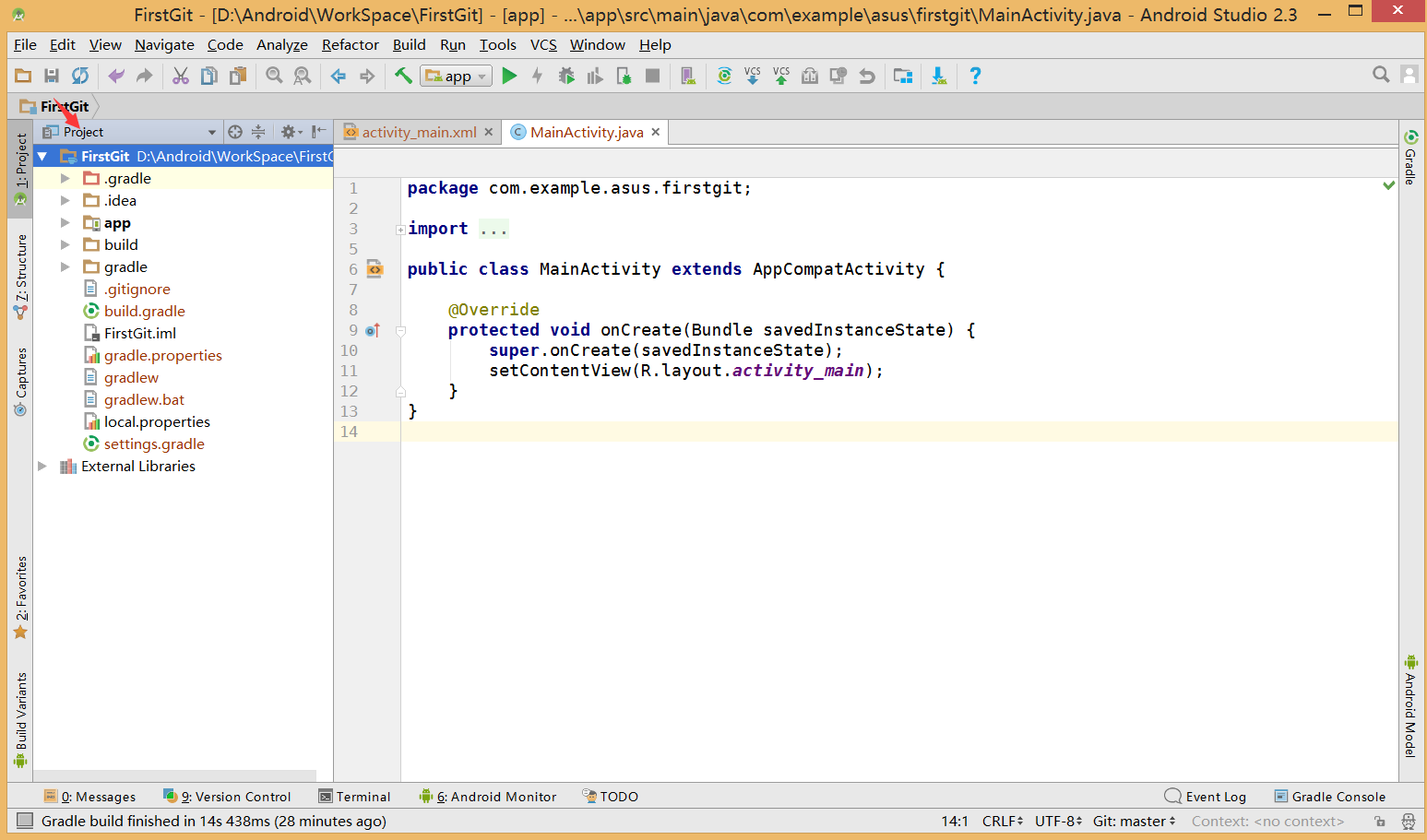Open the Refactor menu
1427x840 pixels.
point(350,45)
